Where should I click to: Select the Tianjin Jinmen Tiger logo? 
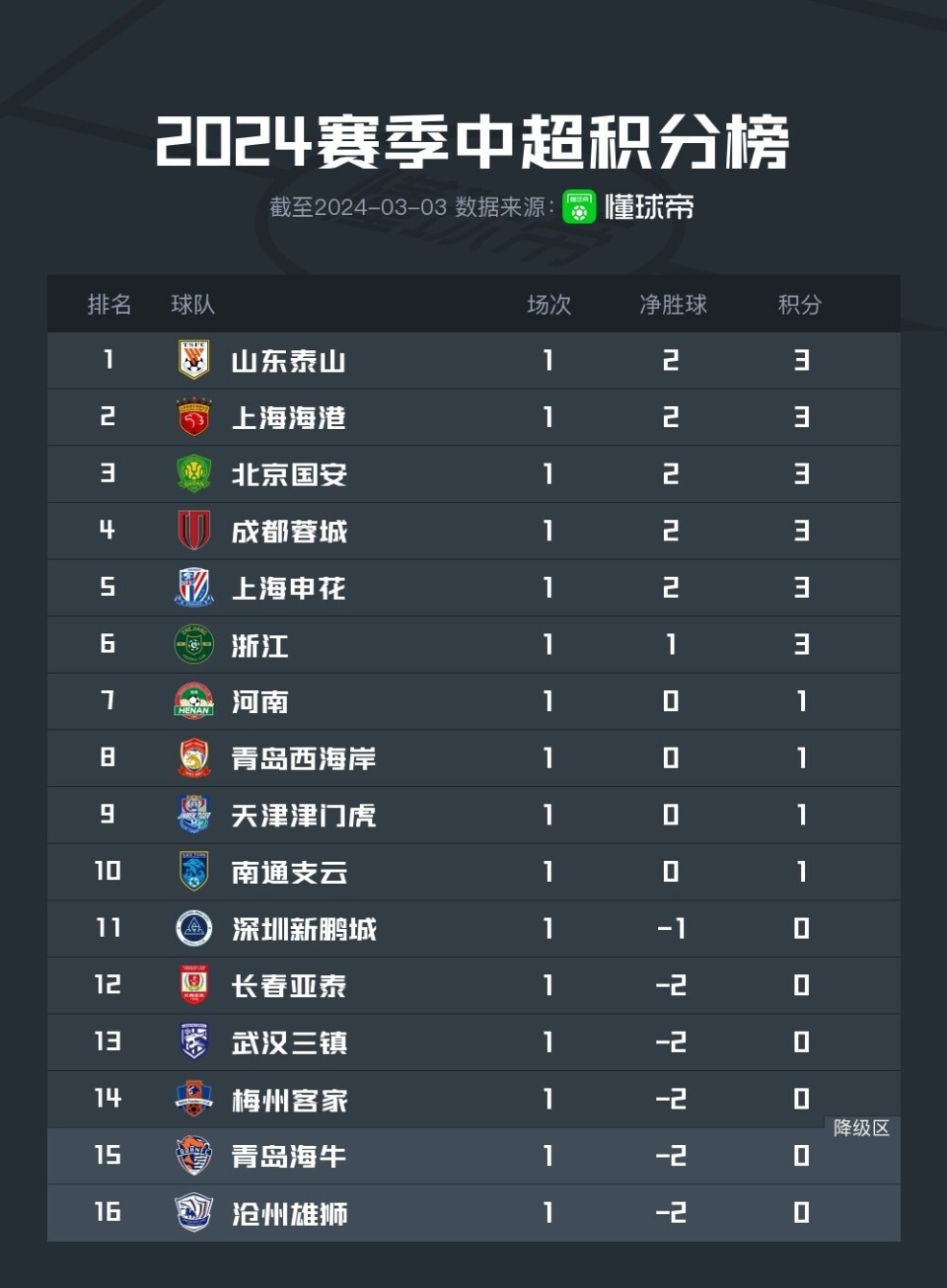(x=193, y=815)
